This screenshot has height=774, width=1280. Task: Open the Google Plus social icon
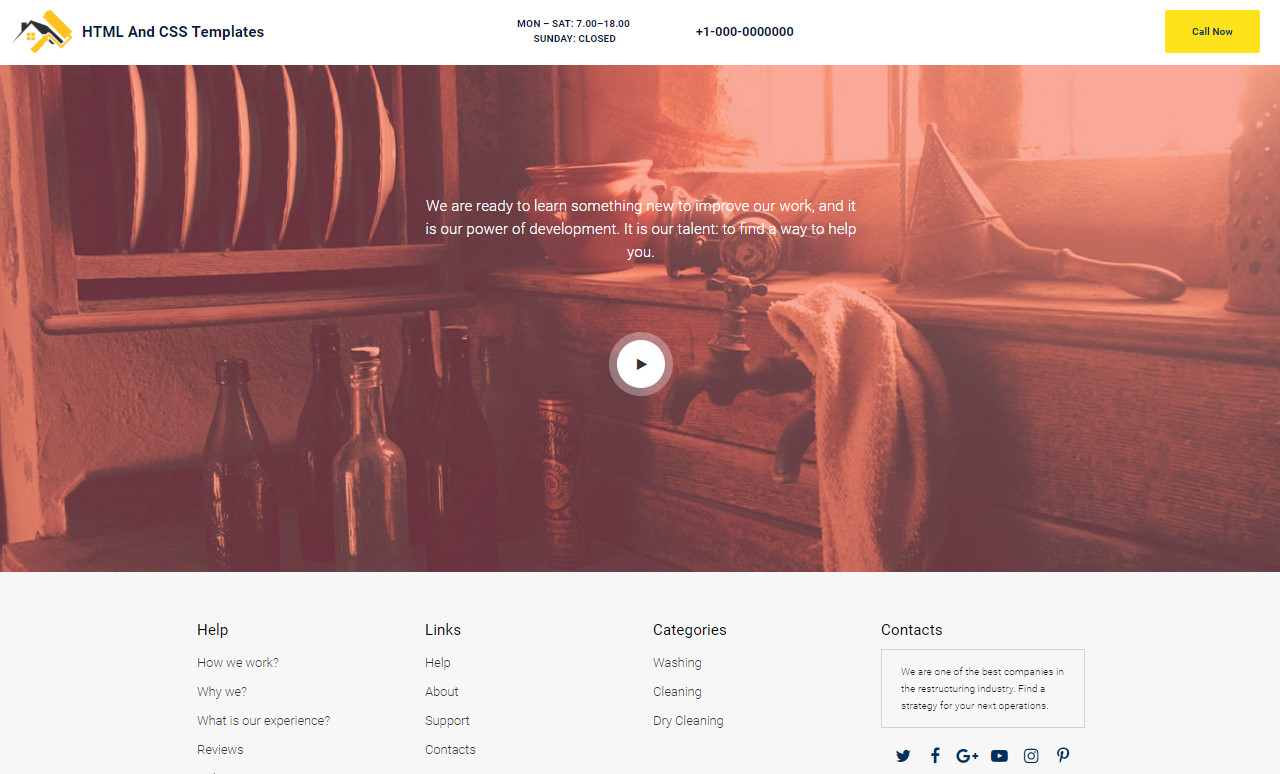pos(967,756)
